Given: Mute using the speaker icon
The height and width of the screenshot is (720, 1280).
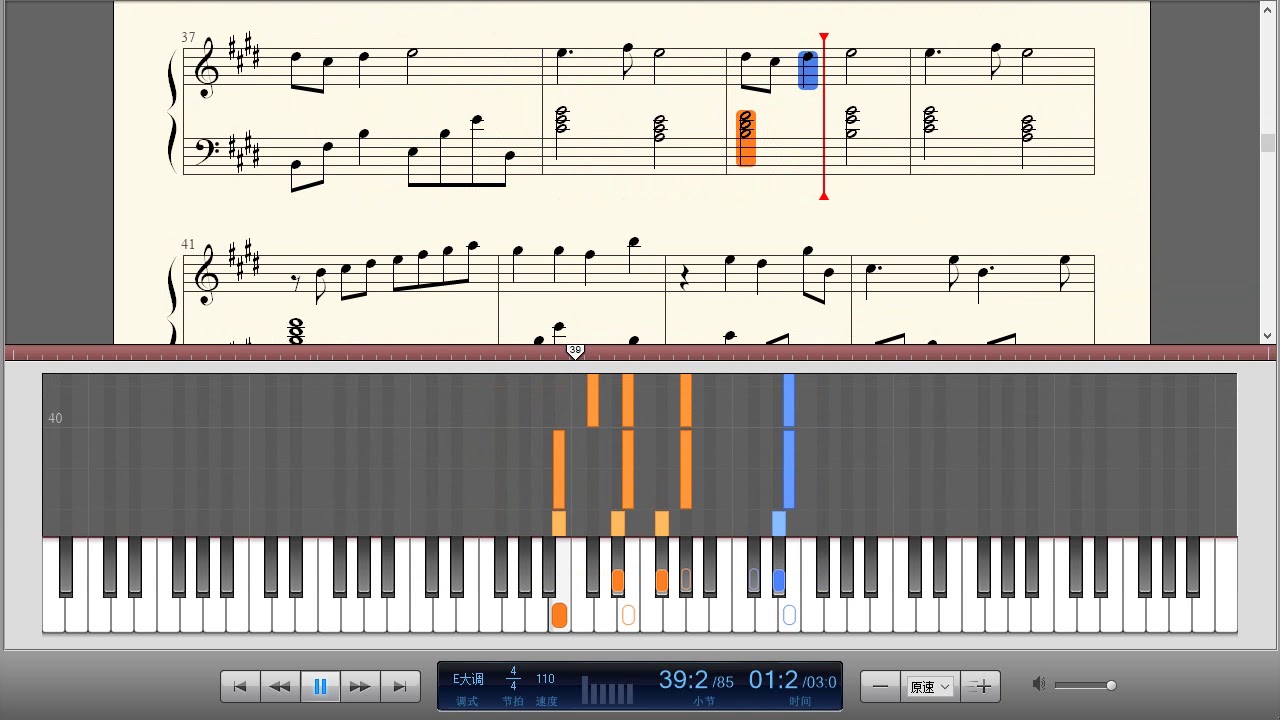Looking at the screenshot, I should pyautogui.click(x=1039, y=685).
